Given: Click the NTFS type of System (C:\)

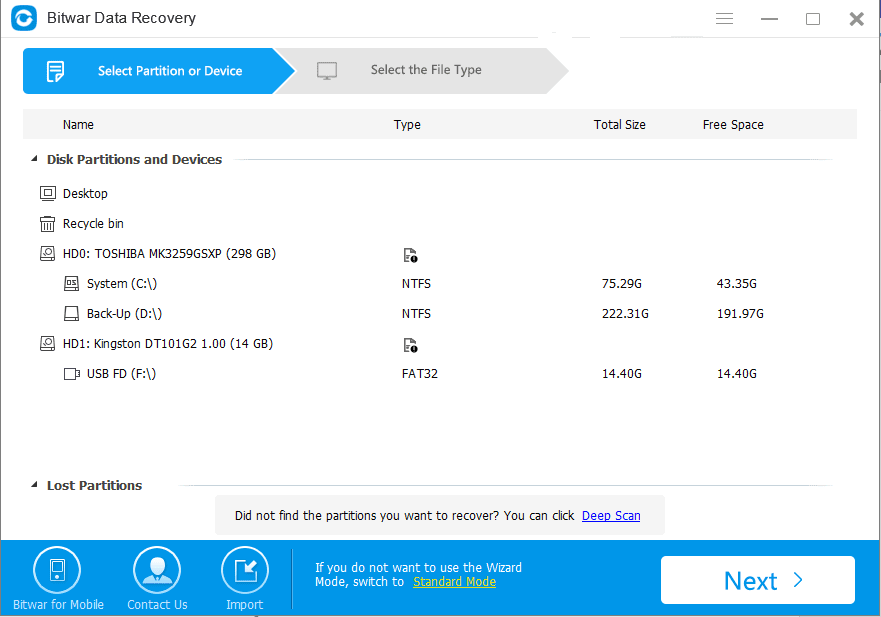Looking at the screenshot, I should (416, 284).
